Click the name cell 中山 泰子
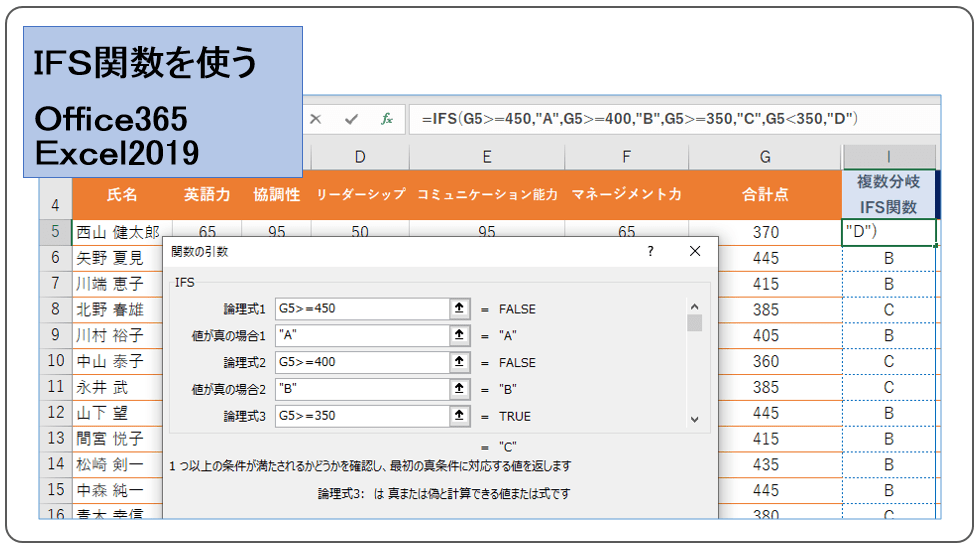 tap(118, 361)
